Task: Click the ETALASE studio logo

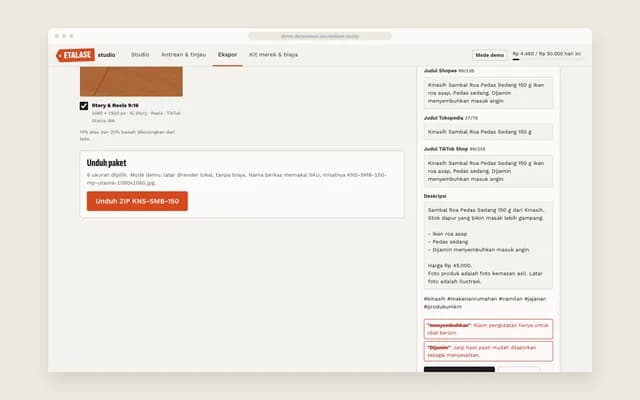Action: [x=86, y=55]
